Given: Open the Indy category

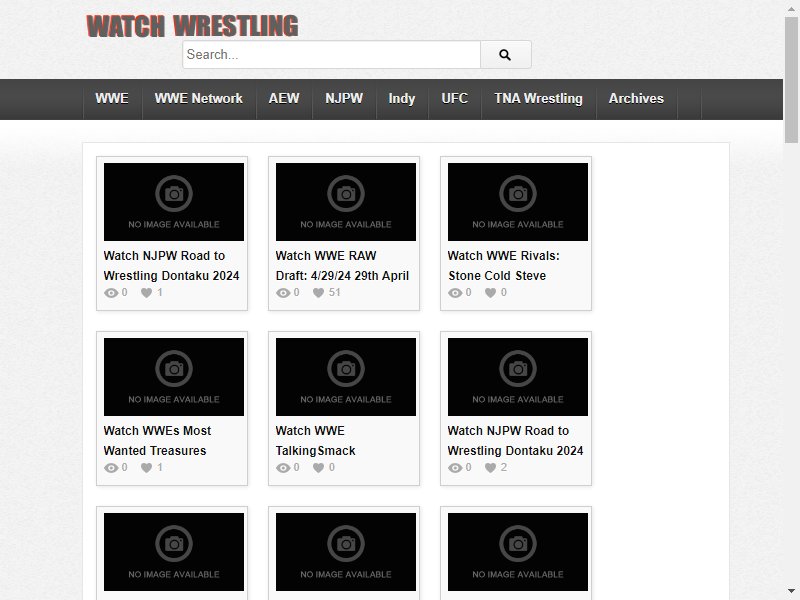Looking at the screenshot, I should tap(402, 98).
